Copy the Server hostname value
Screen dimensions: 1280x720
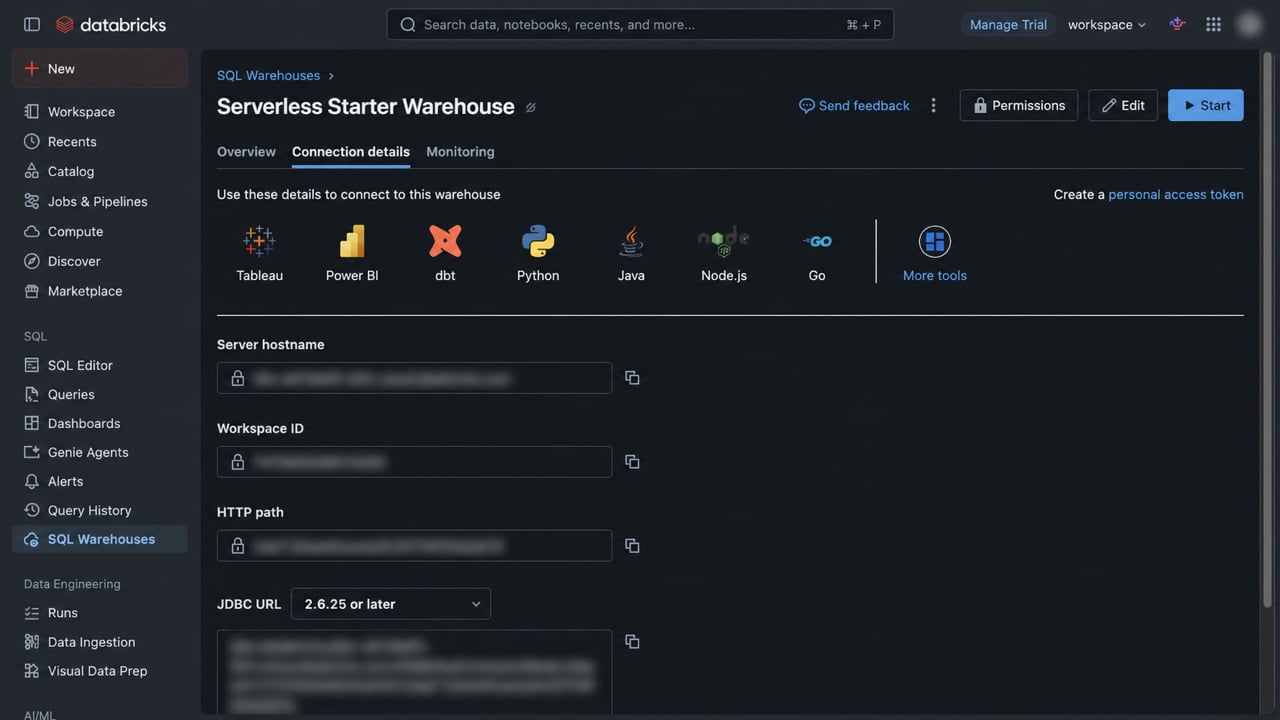coord(632,378)
